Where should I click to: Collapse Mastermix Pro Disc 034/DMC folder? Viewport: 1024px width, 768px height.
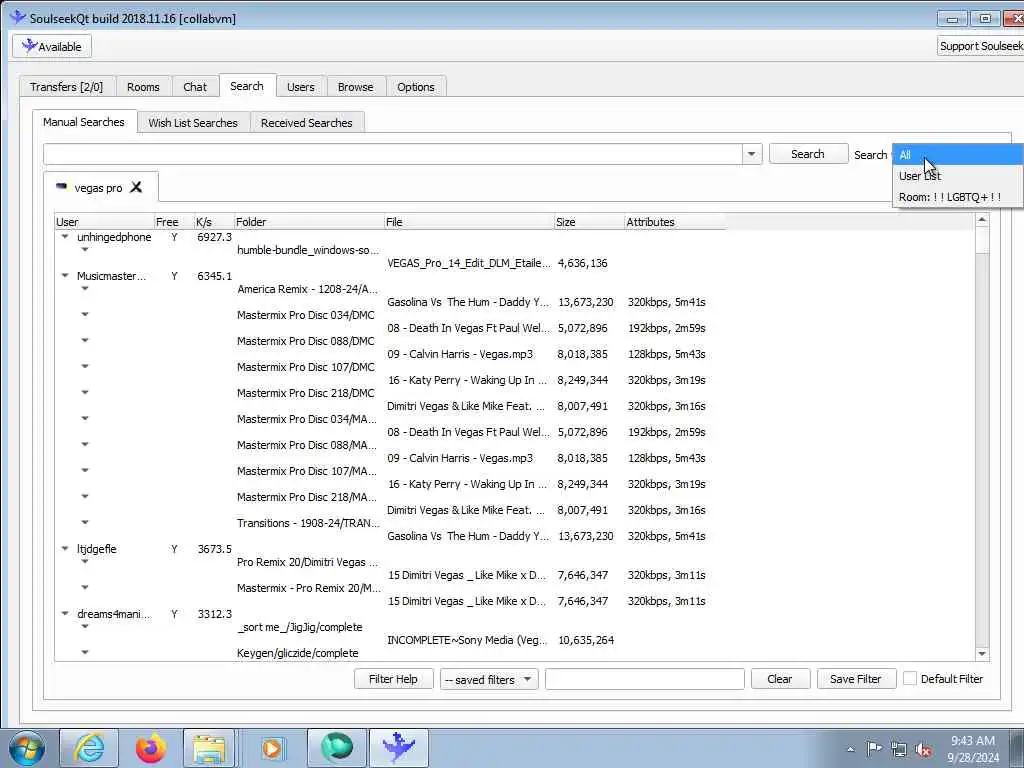[x=85, y=315]
